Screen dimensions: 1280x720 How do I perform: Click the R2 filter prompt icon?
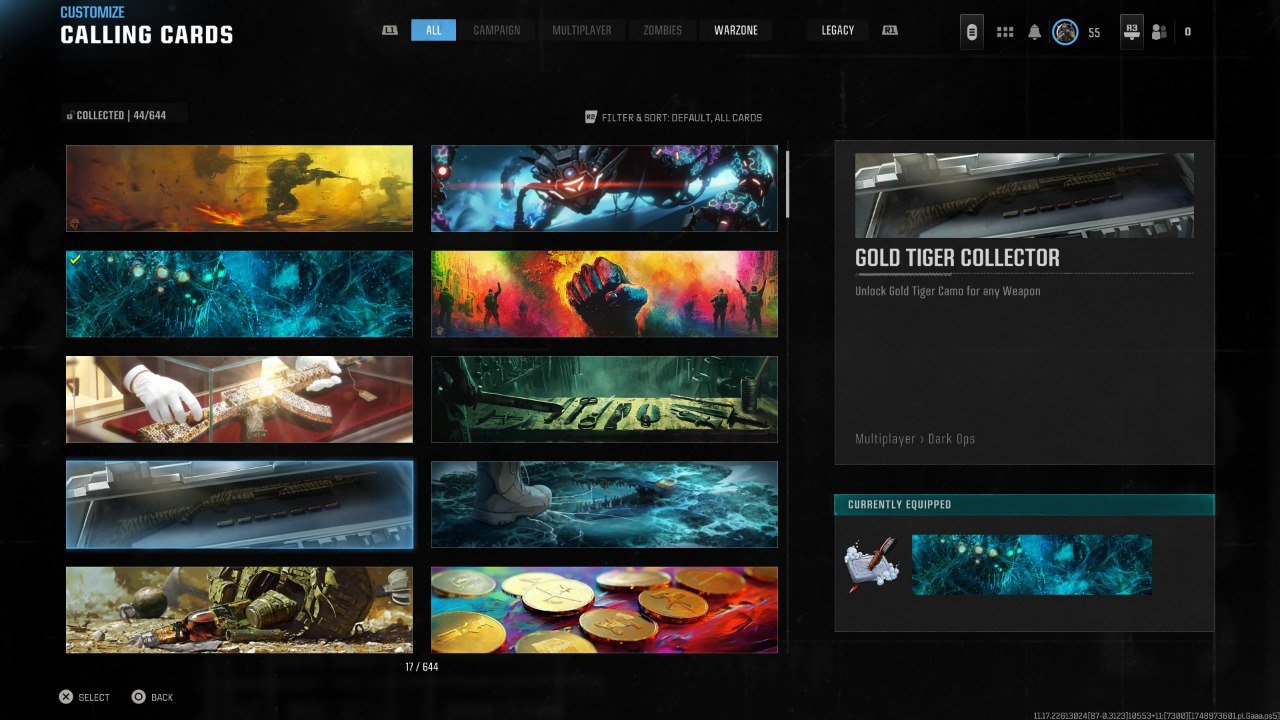point(591,117)
